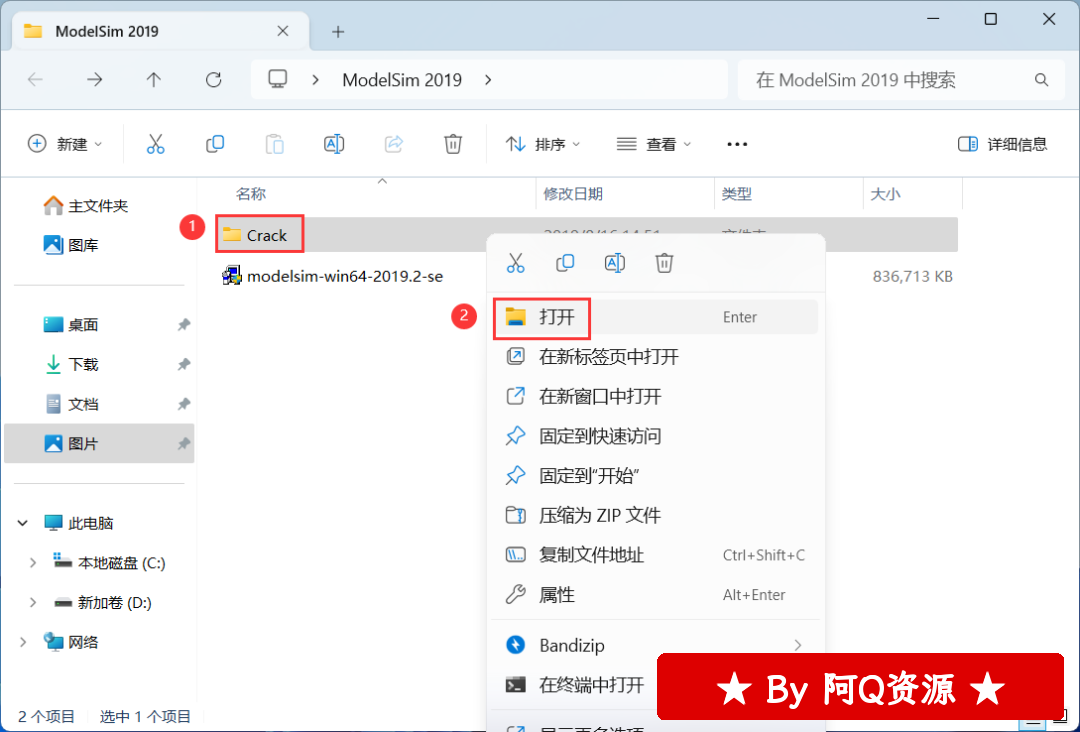
Task: Click the Delete icon in the context menu
Action: click(664, 263)
